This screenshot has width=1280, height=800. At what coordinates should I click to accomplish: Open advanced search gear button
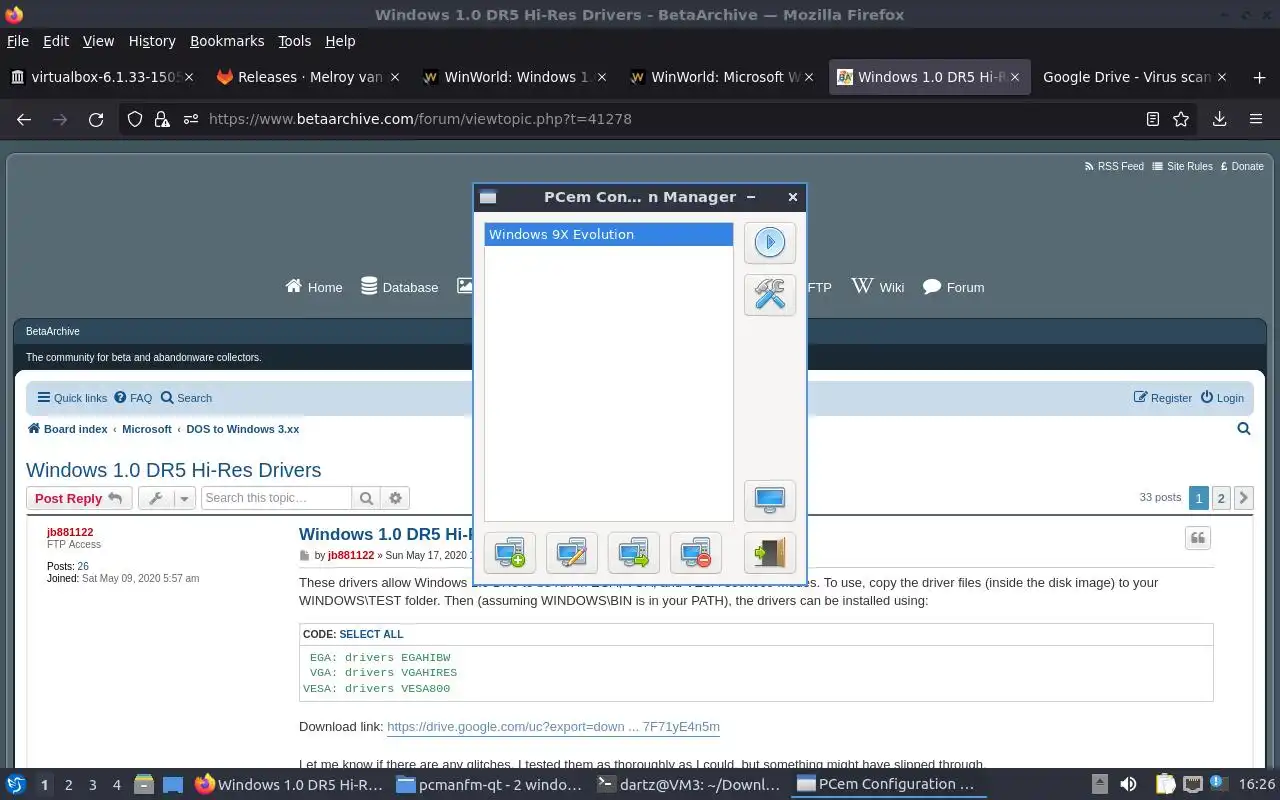pyautogui.click(x=396, y=498)
